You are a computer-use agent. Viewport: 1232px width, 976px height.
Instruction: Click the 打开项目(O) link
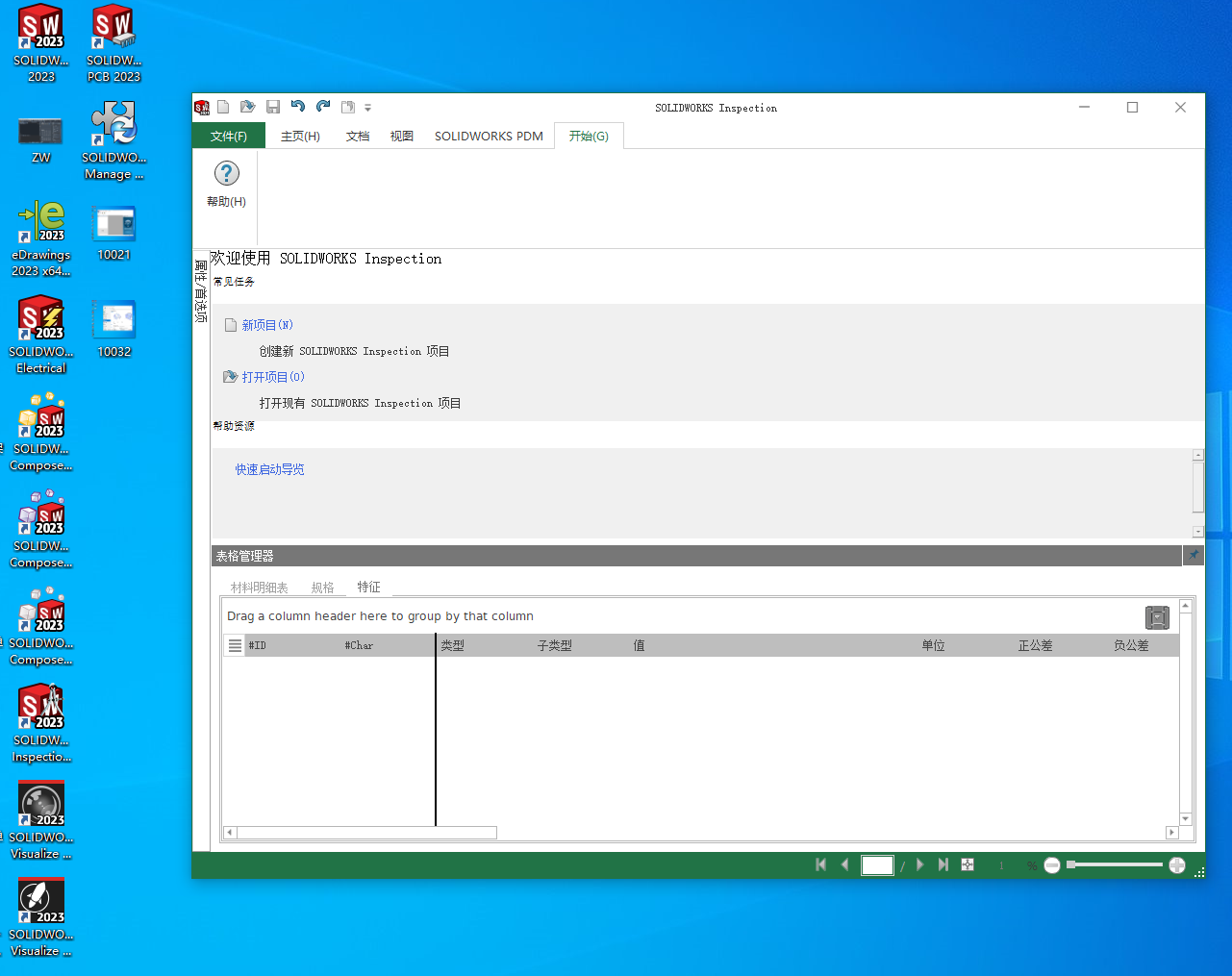coord(272,377)
